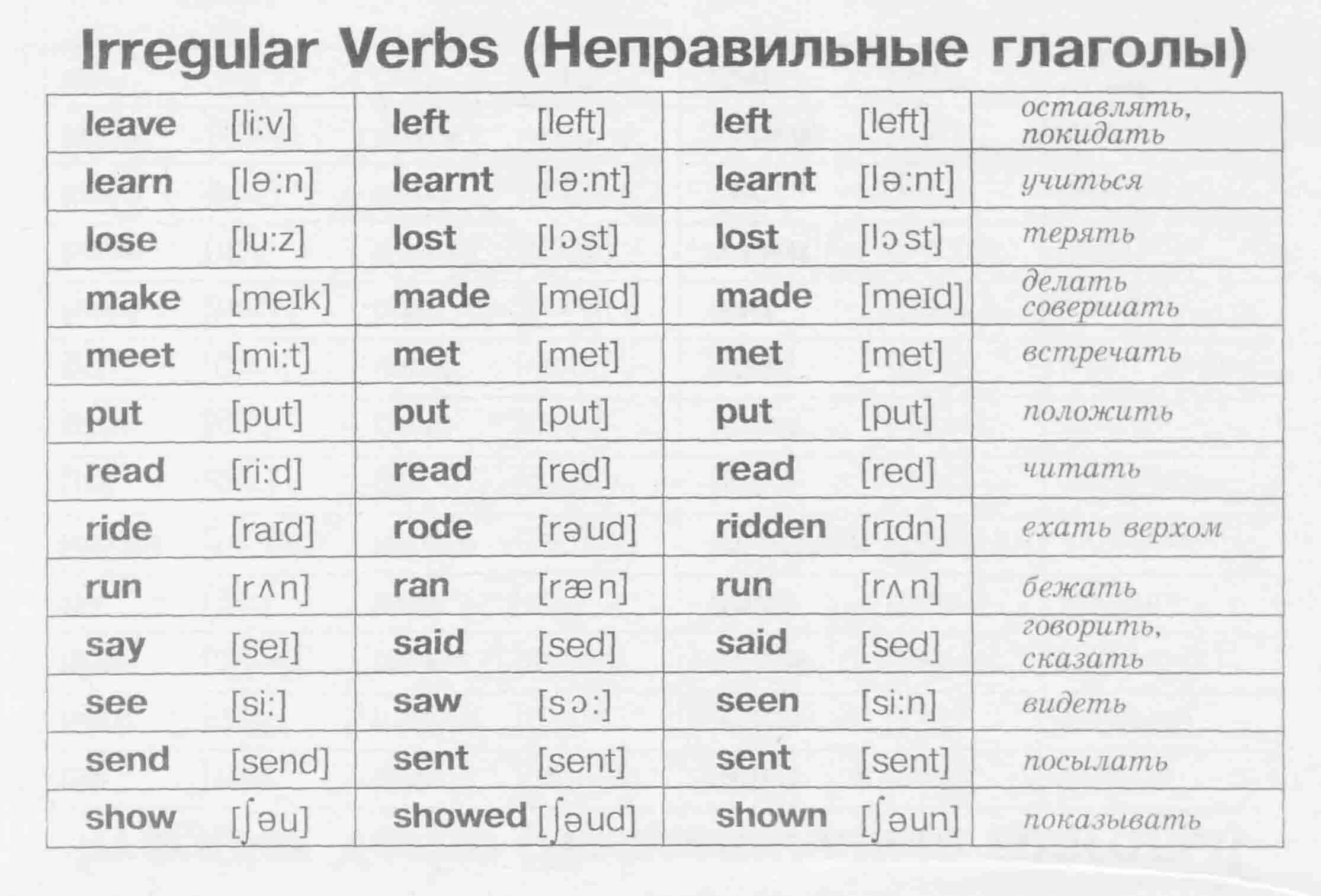Screen dimensions: 1321x896
Task: Expand the 'send' verb entry row
Action: point(660,759)
